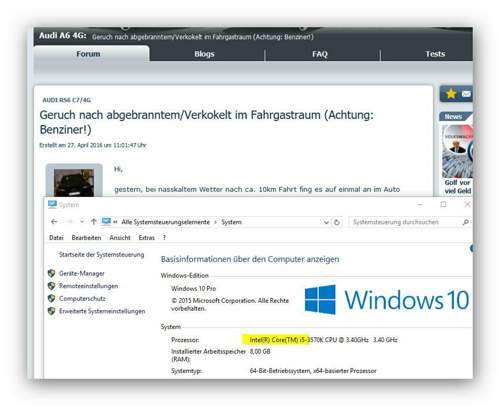Click shield icon beside Erweiterte Systemeinstellungen
This screenshot has width=500, height=406.
click(x=51, y=311)
